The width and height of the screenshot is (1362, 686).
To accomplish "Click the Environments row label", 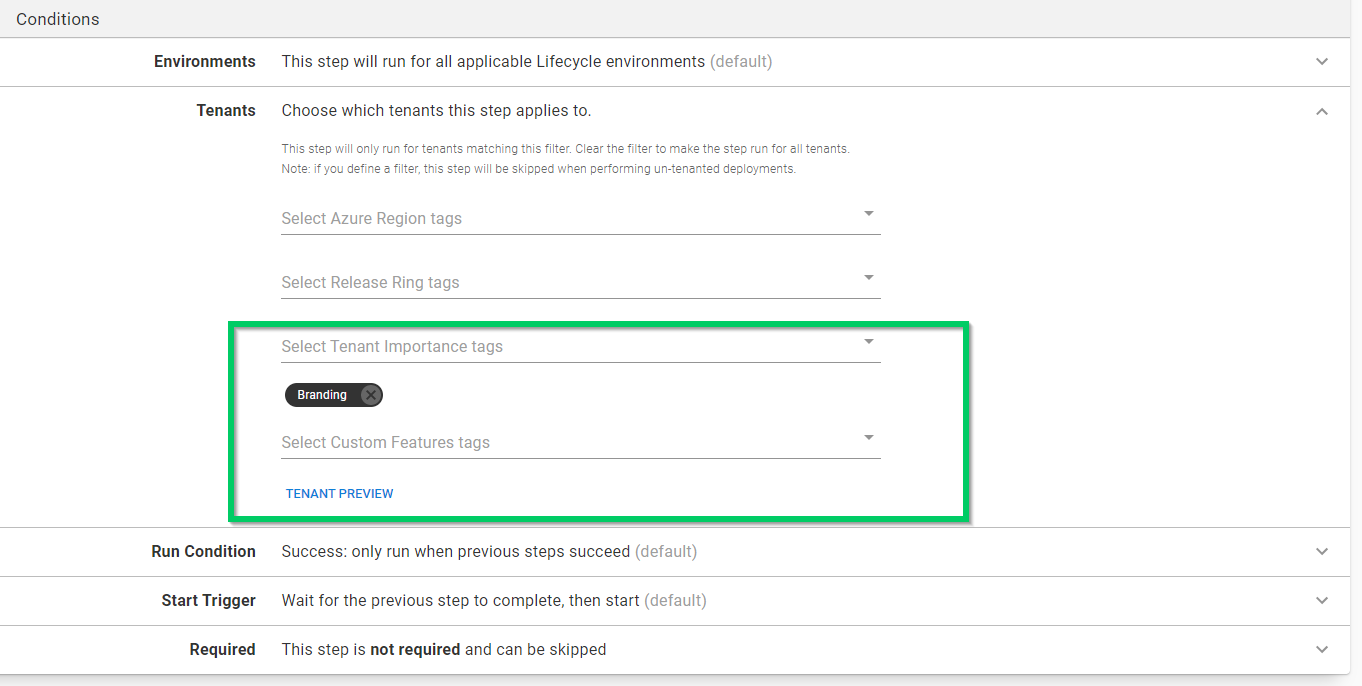I will 205,62.
